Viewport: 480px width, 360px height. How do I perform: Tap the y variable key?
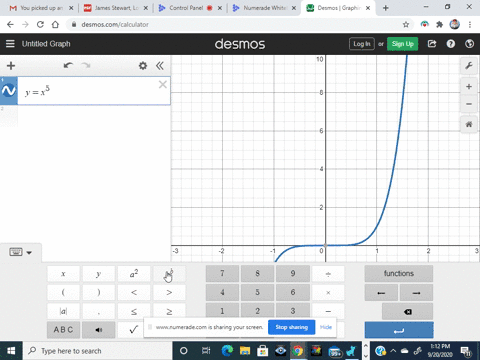98,274
